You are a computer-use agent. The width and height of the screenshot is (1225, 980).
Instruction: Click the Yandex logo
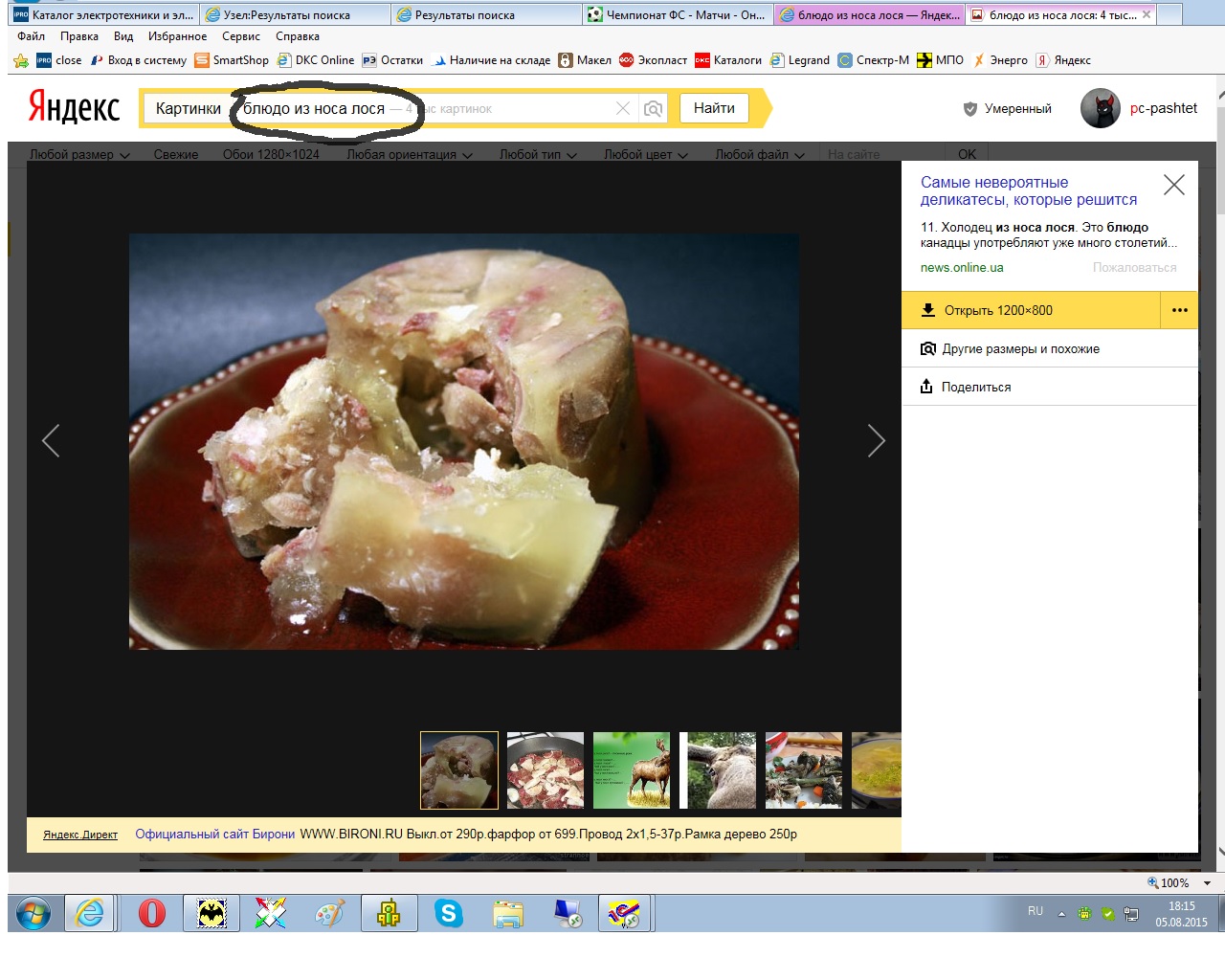74,107
